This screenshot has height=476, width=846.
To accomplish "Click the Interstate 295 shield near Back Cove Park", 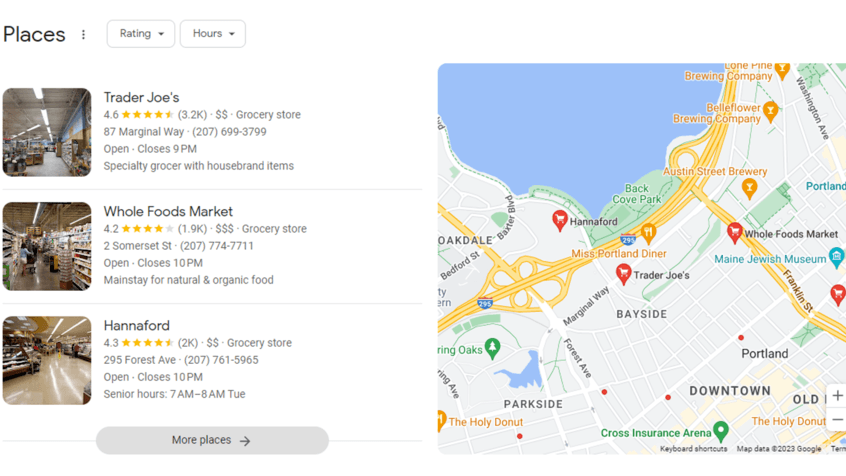I will pos(627,239).
